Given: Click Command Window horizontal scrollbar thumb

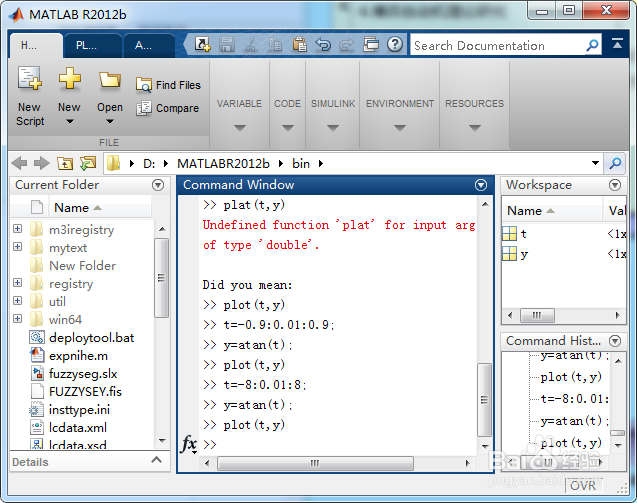Looking at the screenshot, I should [315, 463].
